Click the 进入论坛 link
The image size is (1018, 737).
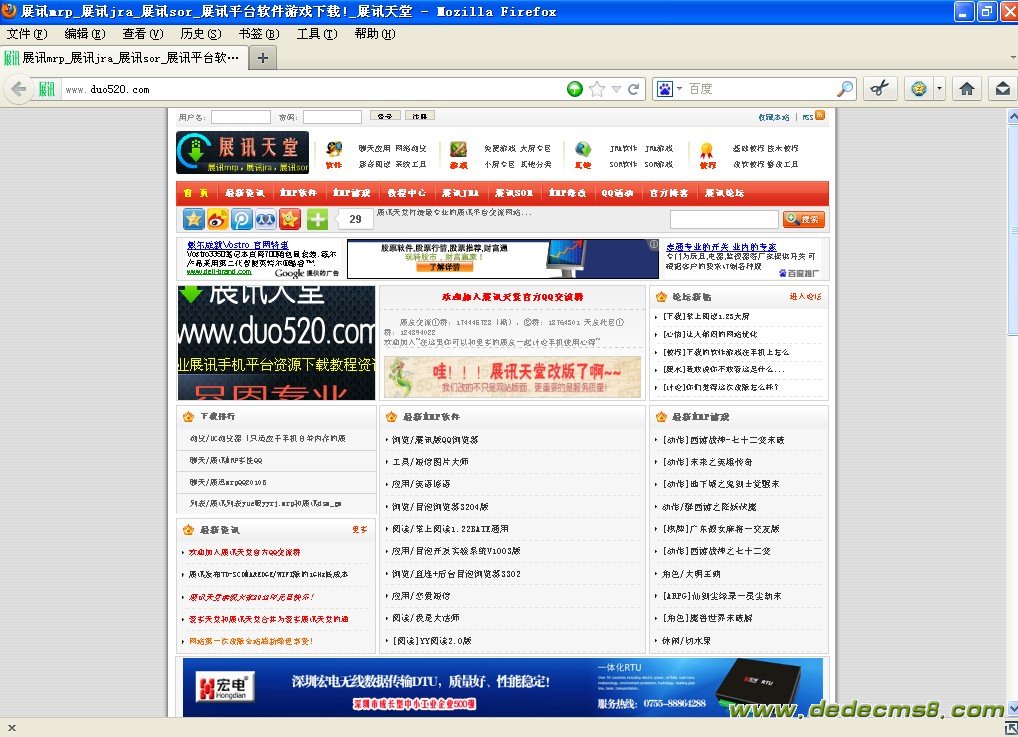pyautogui.click(x=805, y=297)
